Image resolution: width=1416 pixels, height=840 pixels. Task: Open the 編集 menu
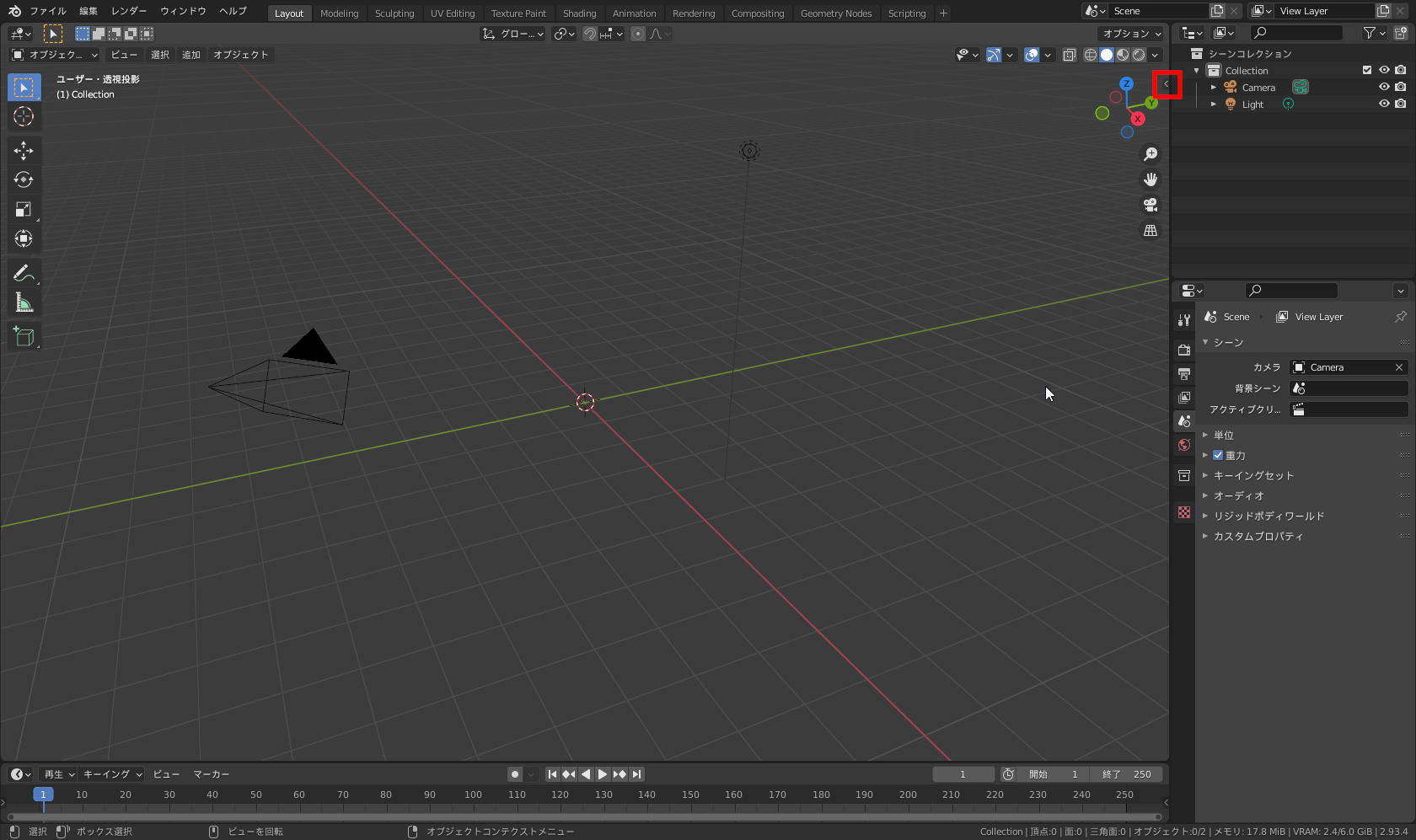[88, 11]
